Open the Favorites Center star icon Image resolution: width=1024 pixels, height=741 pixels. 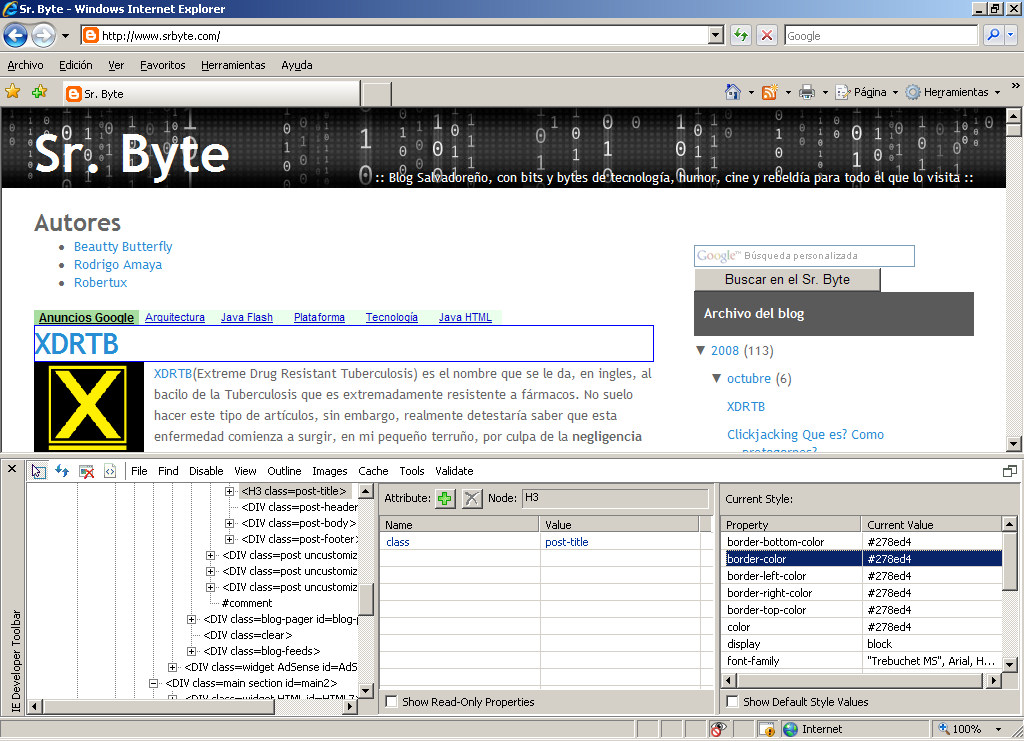tap(12, 91)
